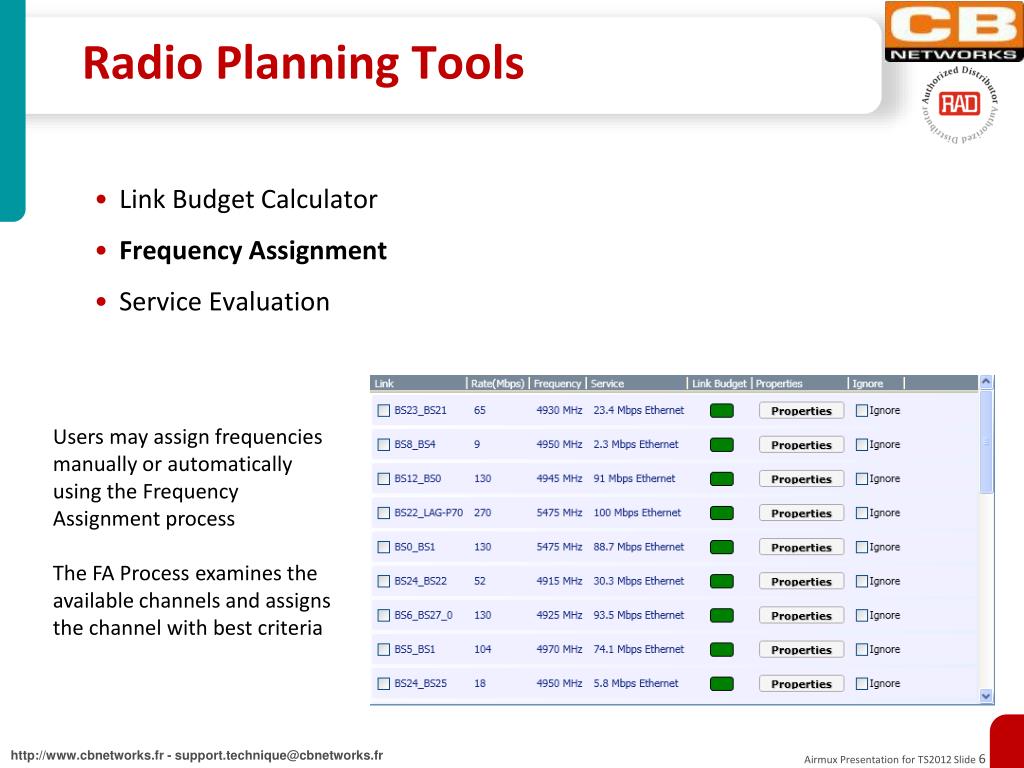Enable Ignore for BS24_BS25 row

[861, 684]
